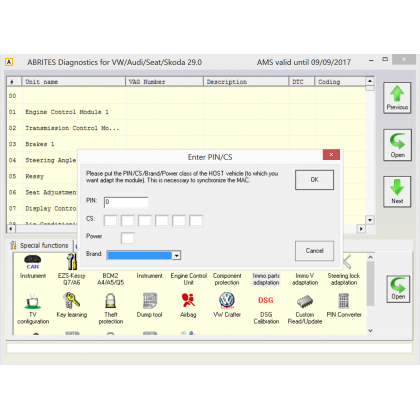Select the Kessy unit row

coord(42,176)
